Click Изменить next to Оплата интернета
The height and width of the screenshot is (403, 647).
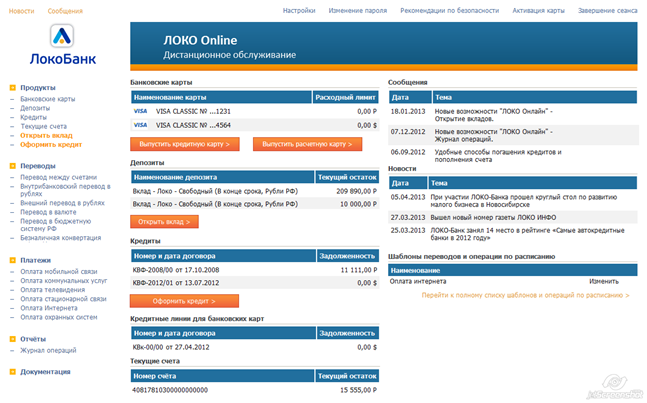[603, 282]
